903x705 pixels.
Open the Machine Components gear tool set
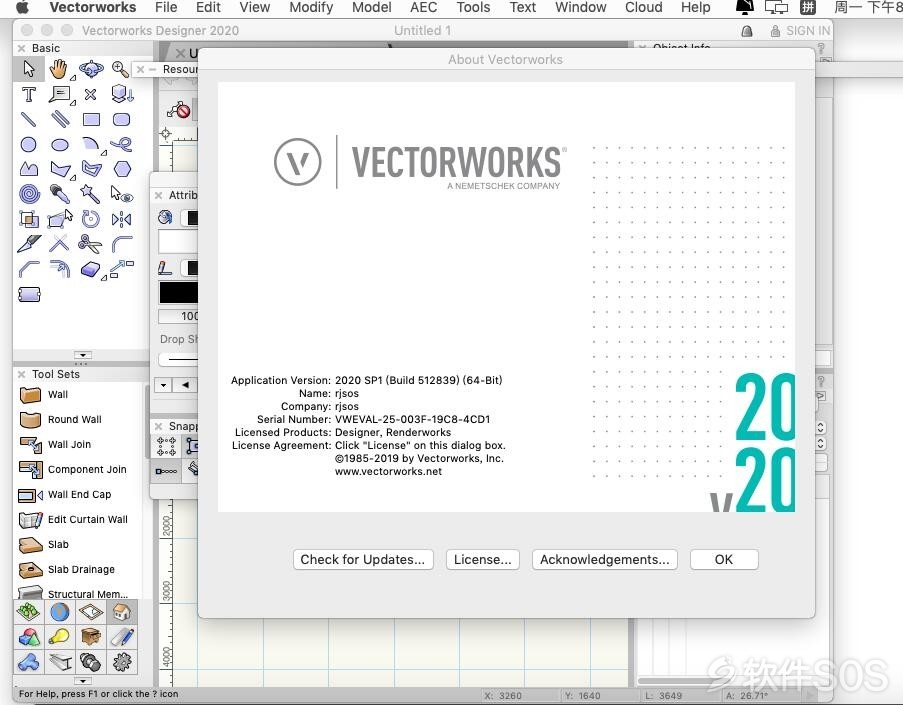click(x=122, y=662)
